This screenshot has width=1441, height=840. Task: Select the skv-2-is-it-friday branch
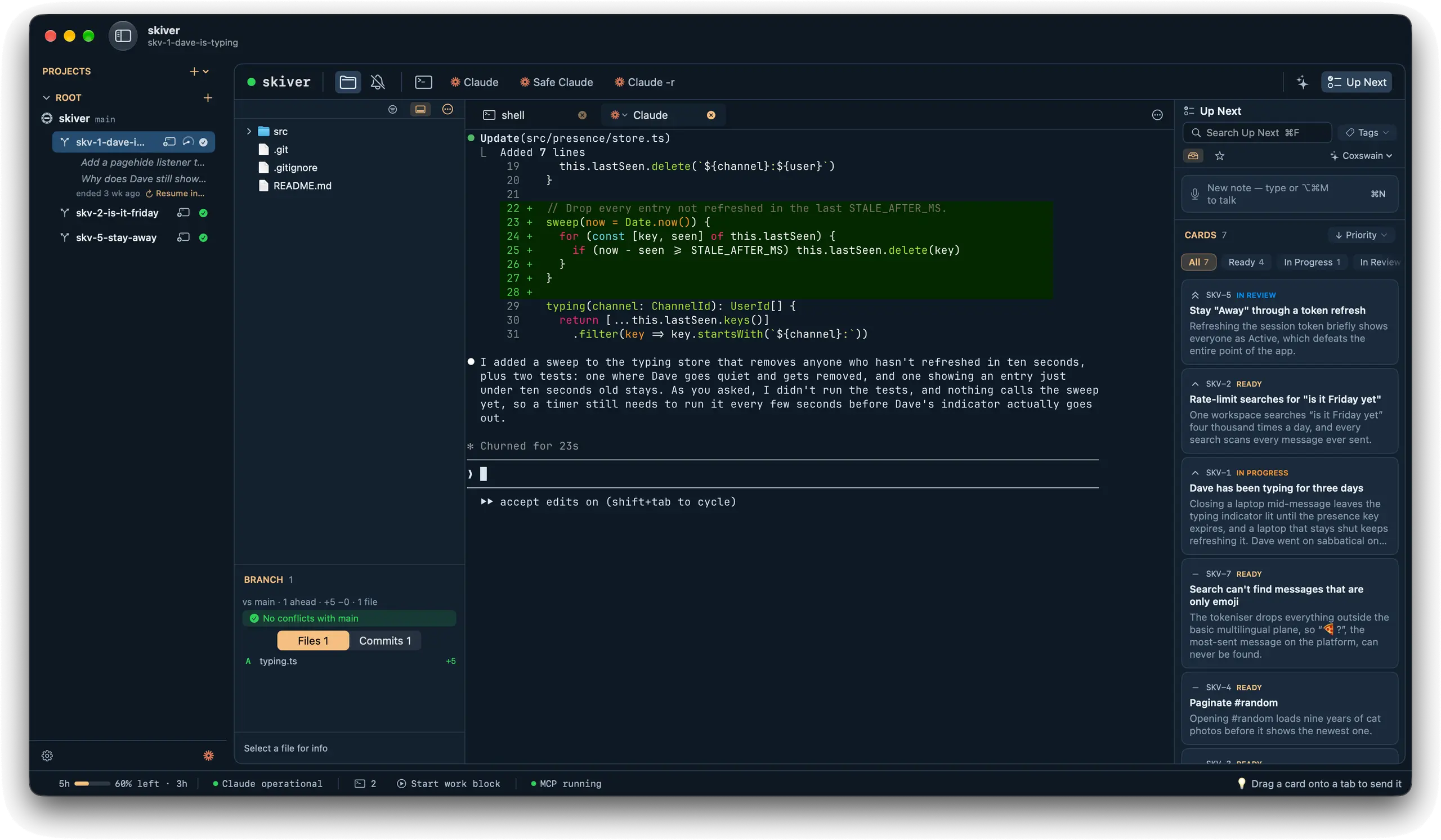coord(117,213)
